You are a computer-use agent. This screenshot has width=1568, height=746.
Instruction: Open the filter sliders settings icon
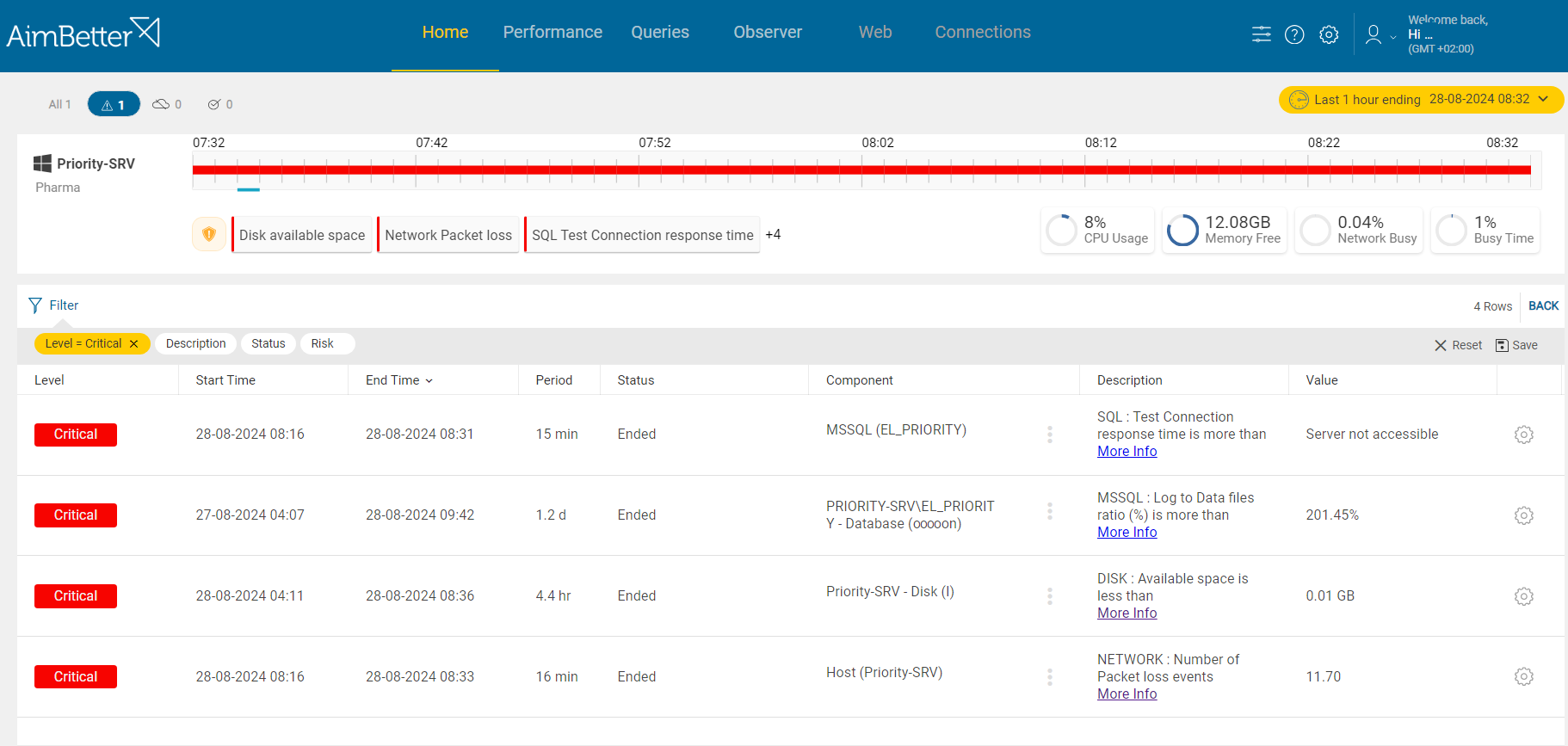1261,34
